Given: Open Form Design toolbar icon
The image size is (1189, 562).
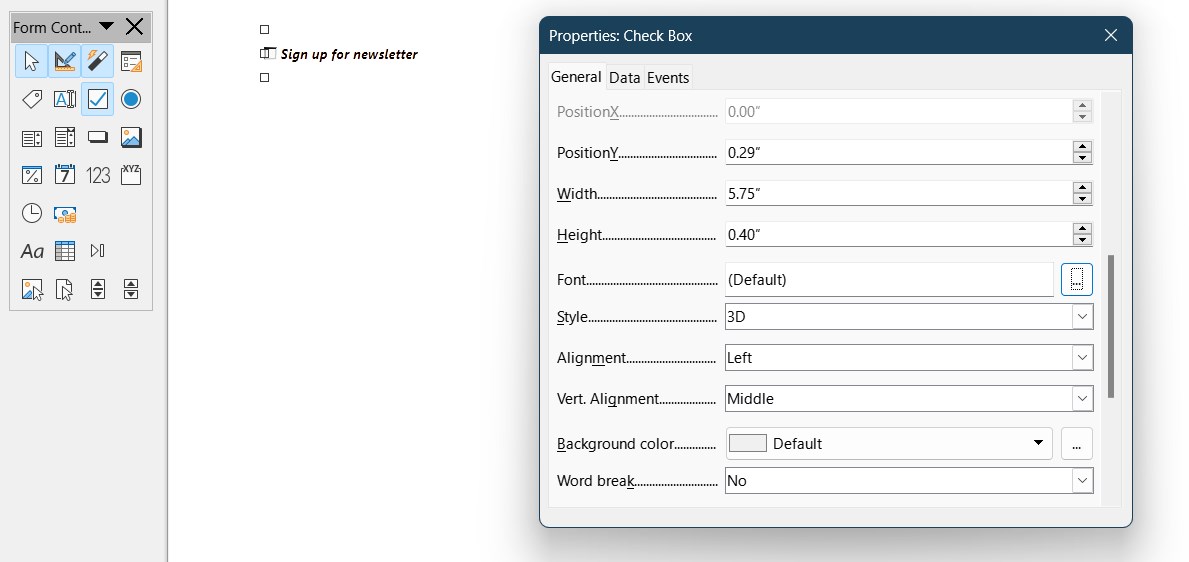Looking at the screenshot, I should point(131,61).
